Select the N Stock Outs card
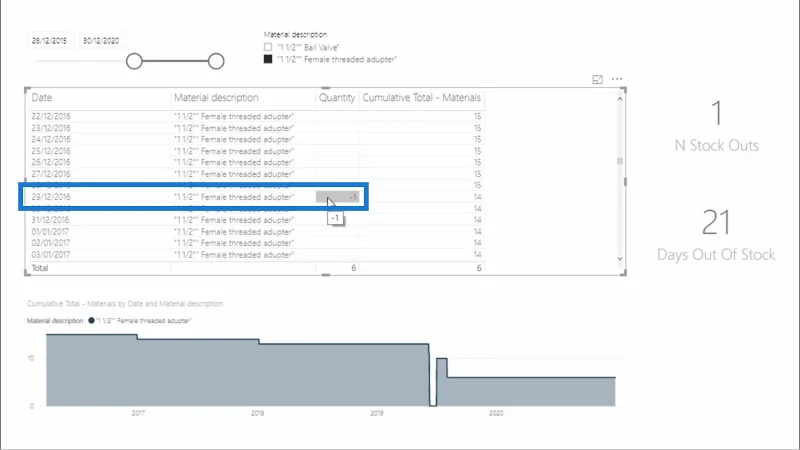Viewport: 800px width, 450px height. (716, 127)
